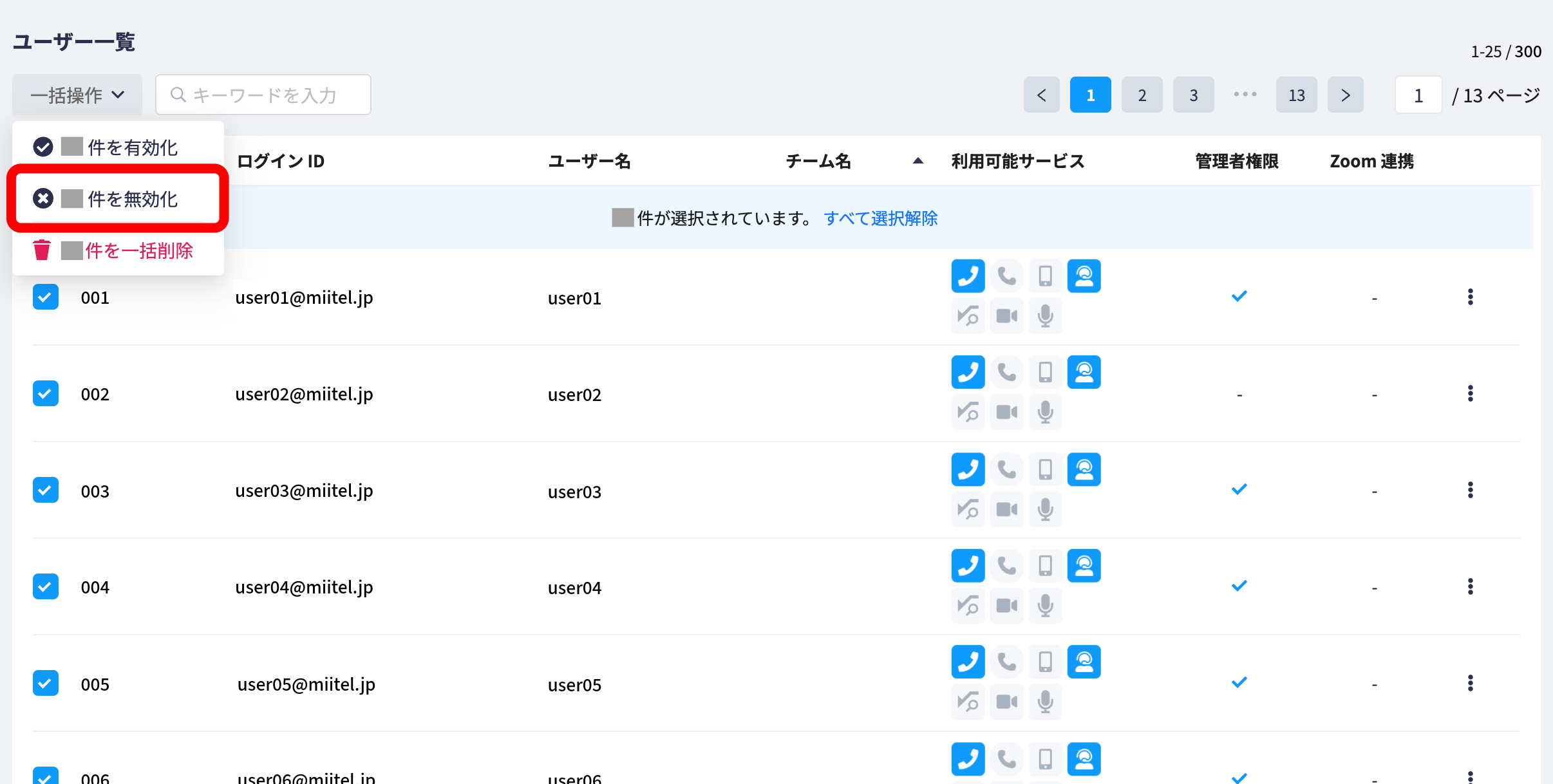Click user01's blue phone service icon
Viewport: 1553px width, 784px height.
(968, 276)
